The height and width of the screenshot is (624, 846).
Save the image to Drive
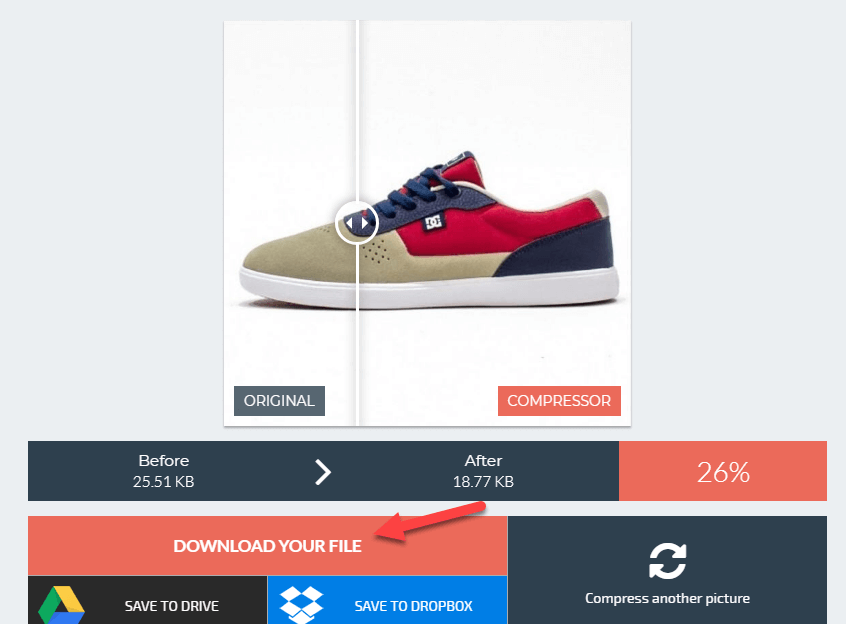coord(147,600)
